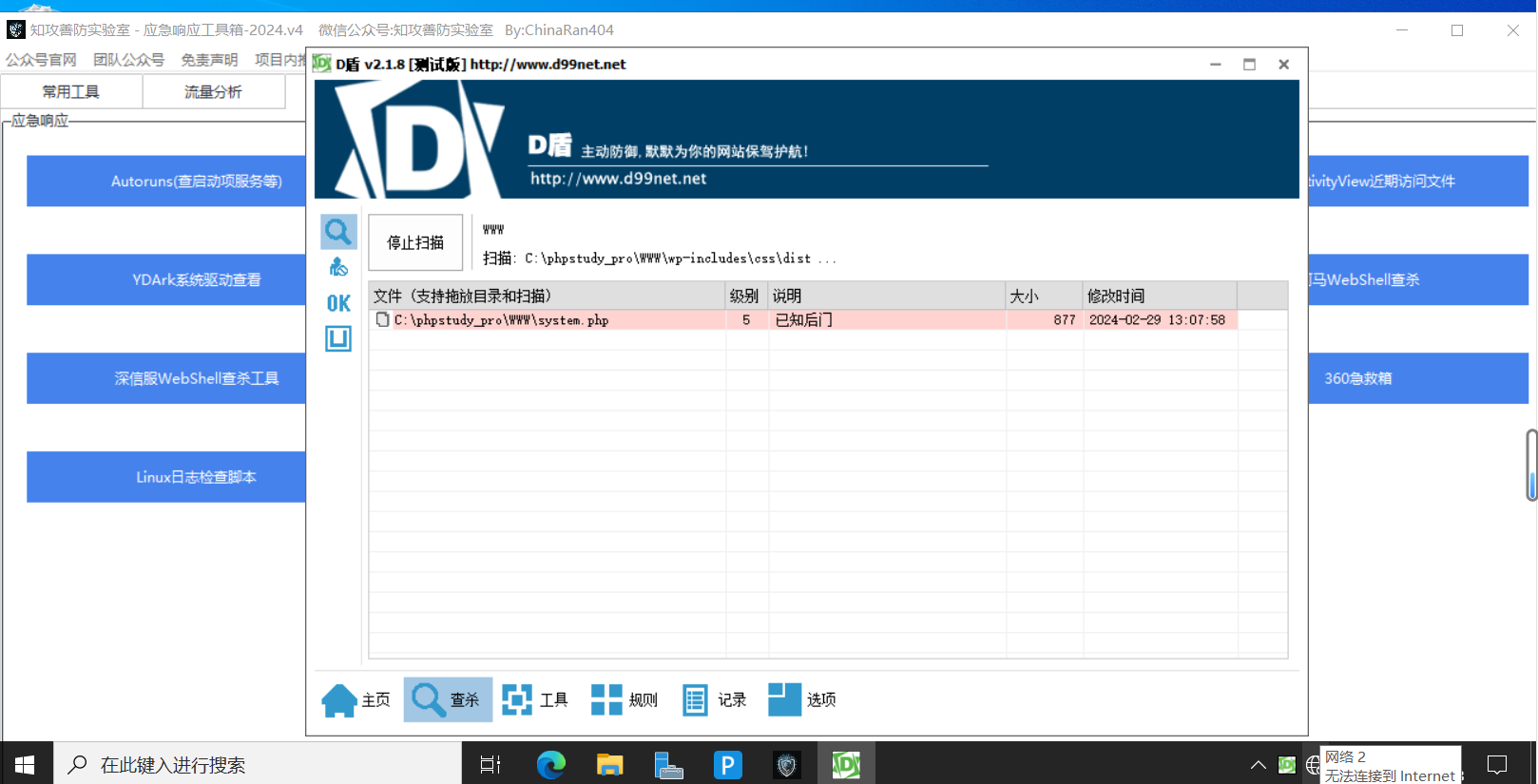Switch to the 查杀 scan tab
This screenshot has height=784, width=1538.
click(448, 699)
